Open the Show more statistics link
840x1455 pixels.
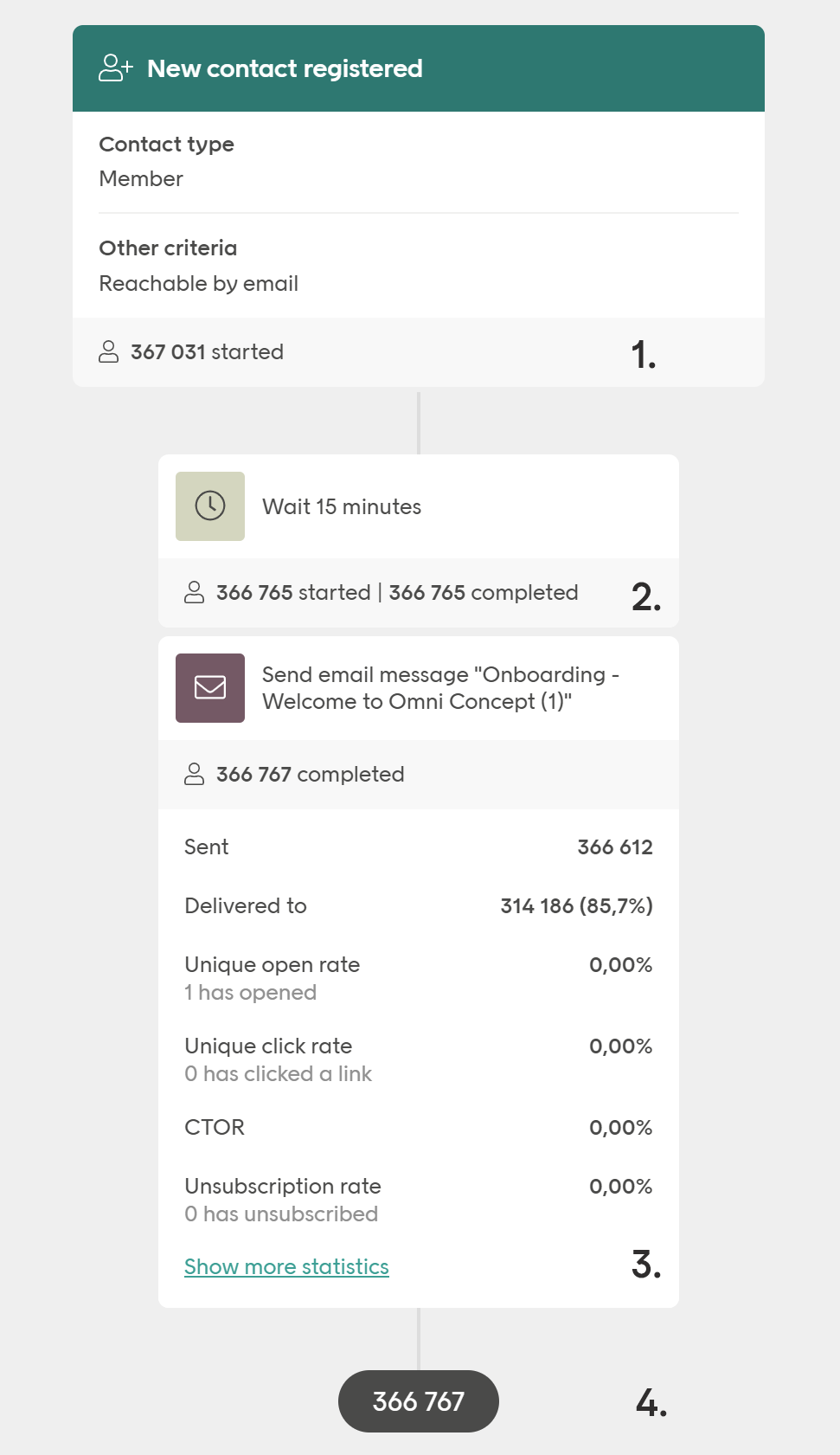click(x=286, y=1267)
